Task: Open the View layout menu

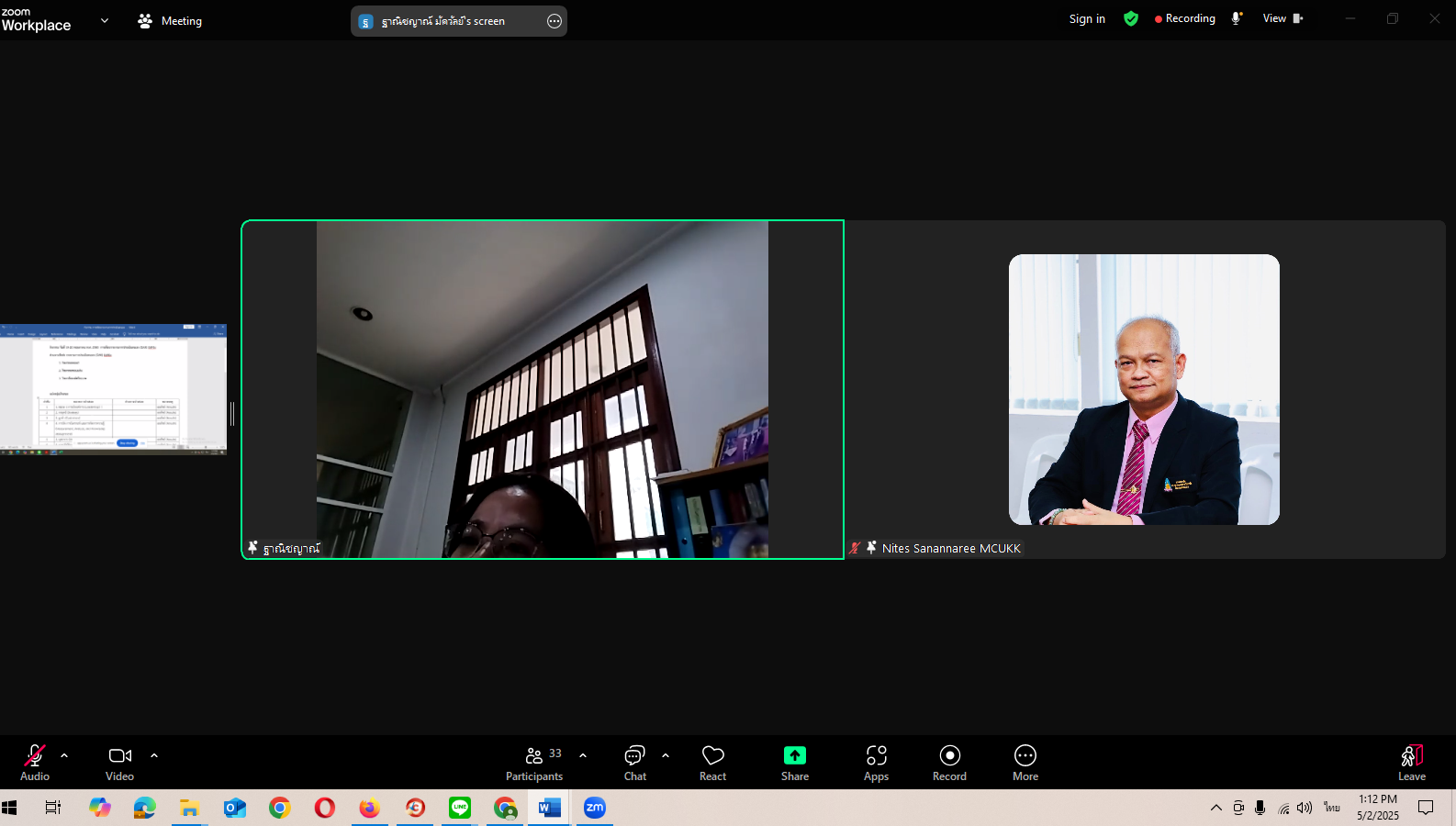Action: tap(1282, 18)
